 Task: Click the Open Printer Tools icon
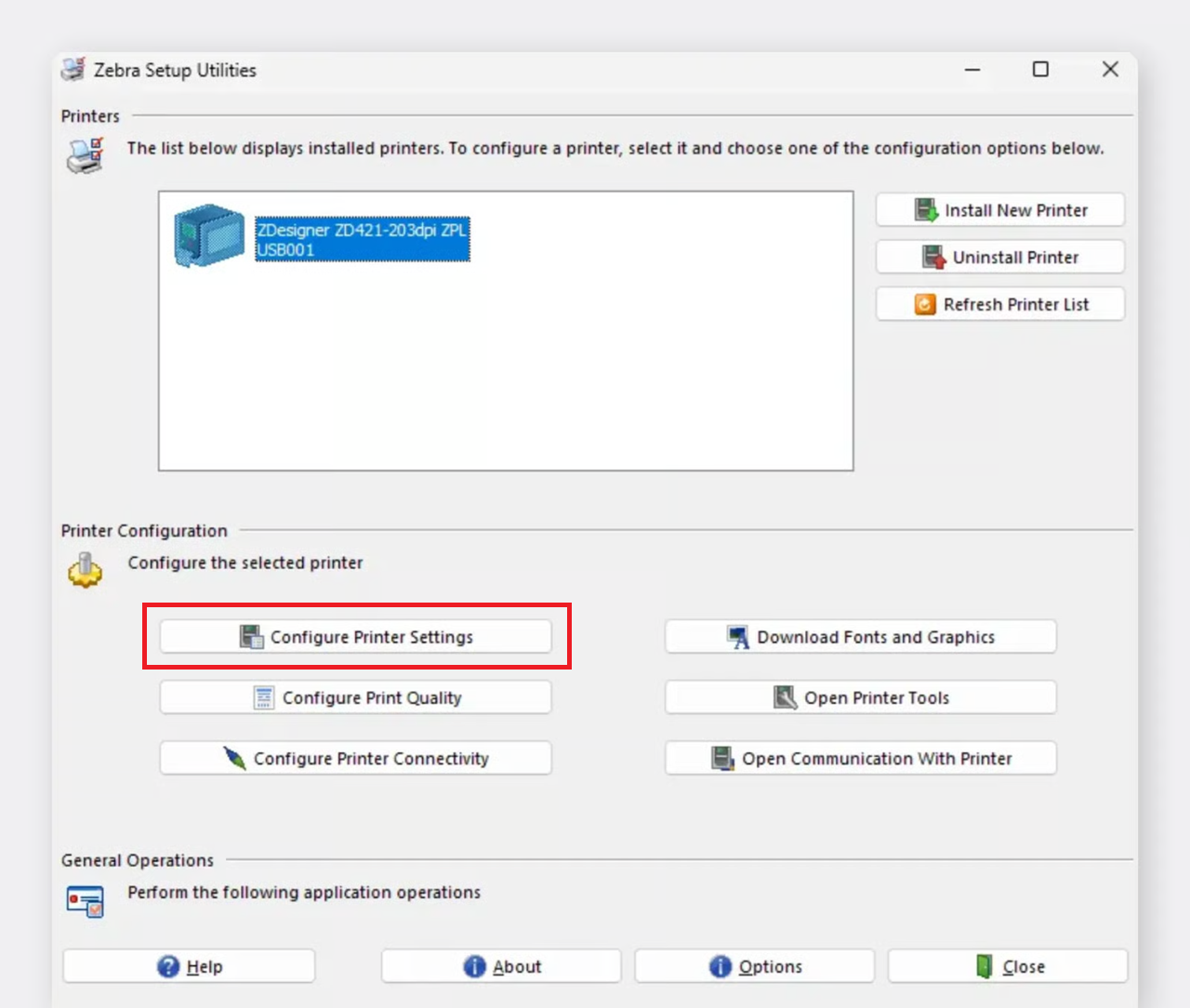tap(786, 697)
